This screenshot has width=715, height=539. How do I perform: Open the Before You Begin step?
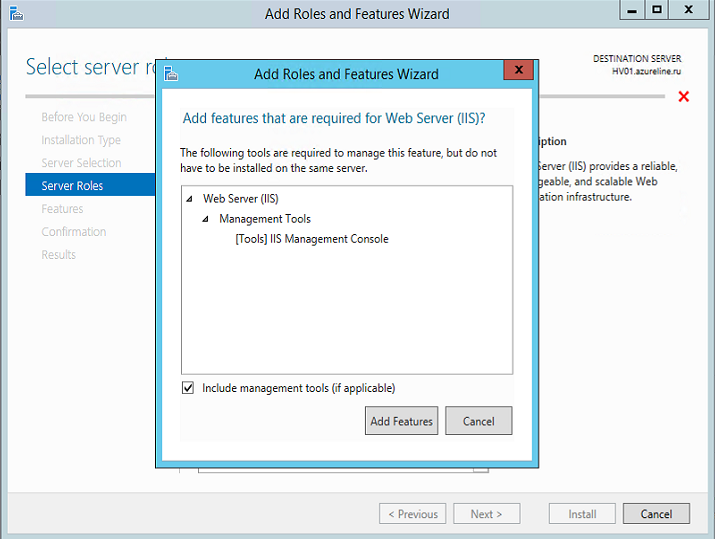84,117
